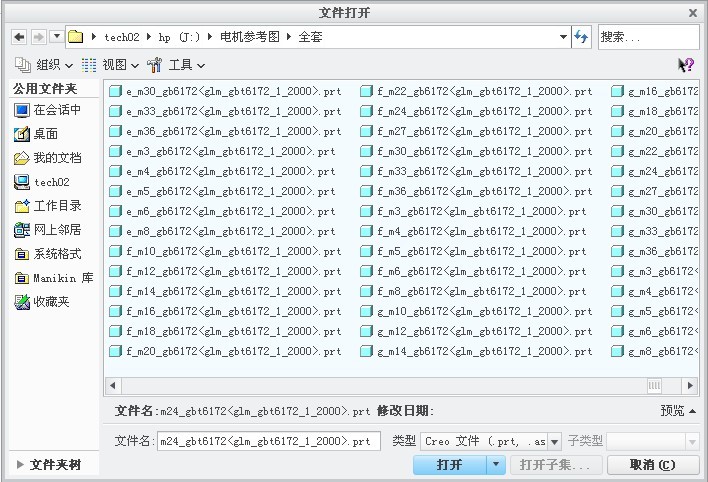
Task: Click the part icon of g_m12_gb6172
Action: pyautogui.click(x=367, y=331)
